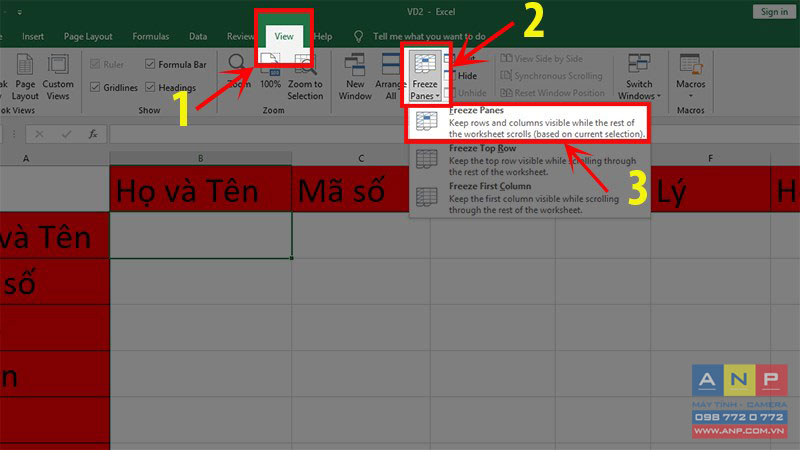Open the Review tab
The image size is (800, 450).
pos(240,36)
